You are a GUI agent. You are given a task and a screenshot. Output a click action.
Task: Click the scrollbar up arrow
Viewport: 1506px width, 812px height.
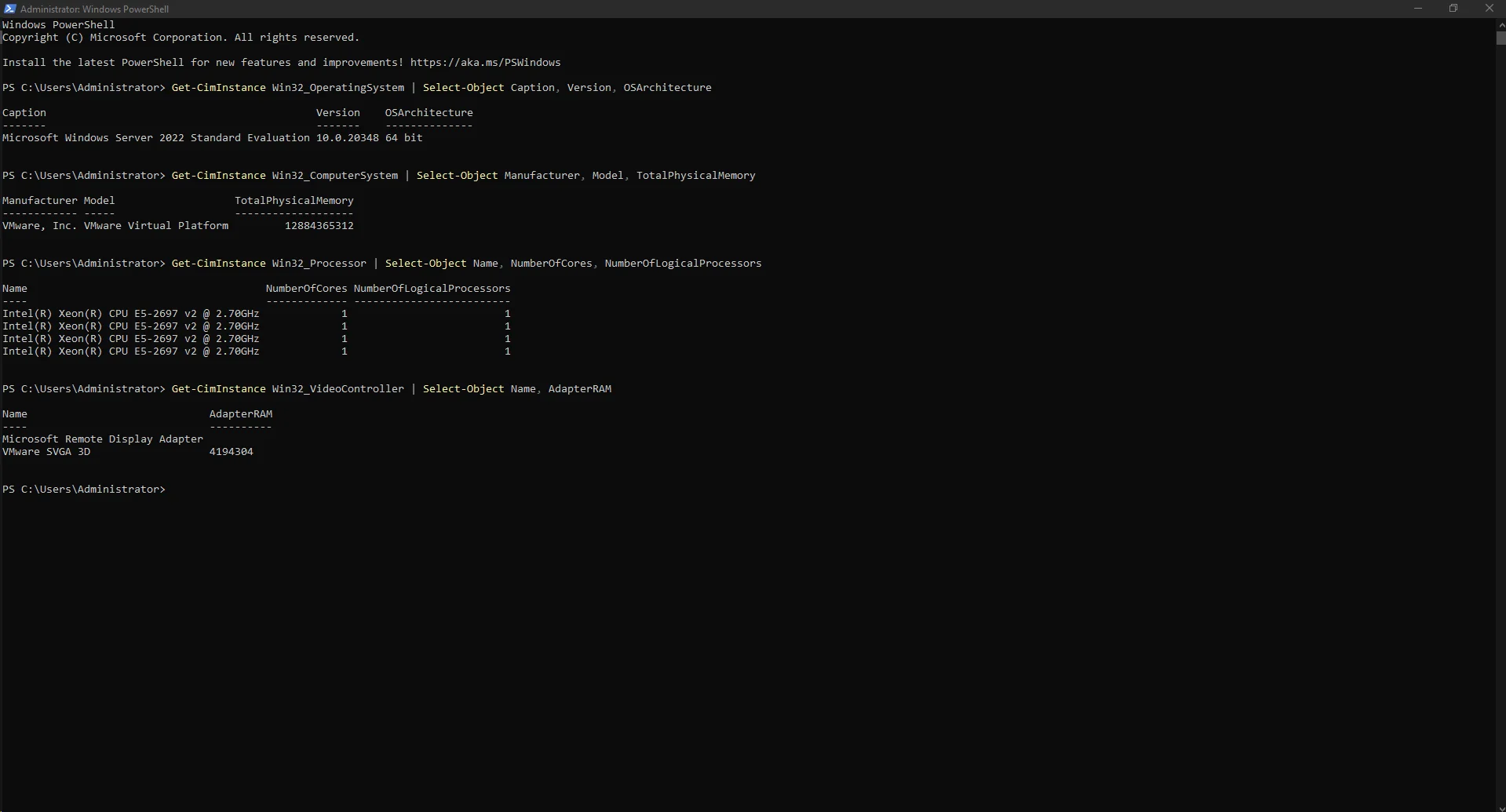click(1501, 24)
